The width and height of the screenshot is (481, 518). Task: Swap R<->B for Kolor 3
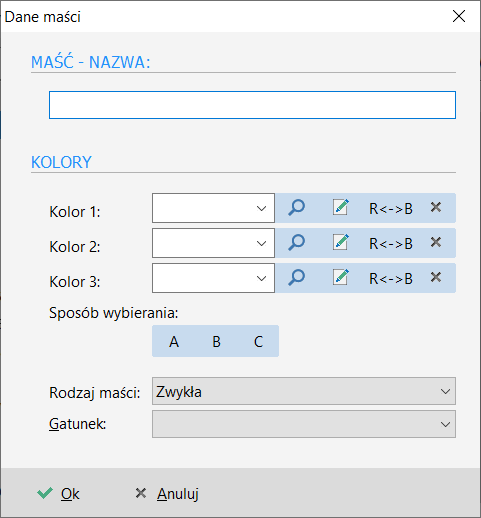coord(391,279)
